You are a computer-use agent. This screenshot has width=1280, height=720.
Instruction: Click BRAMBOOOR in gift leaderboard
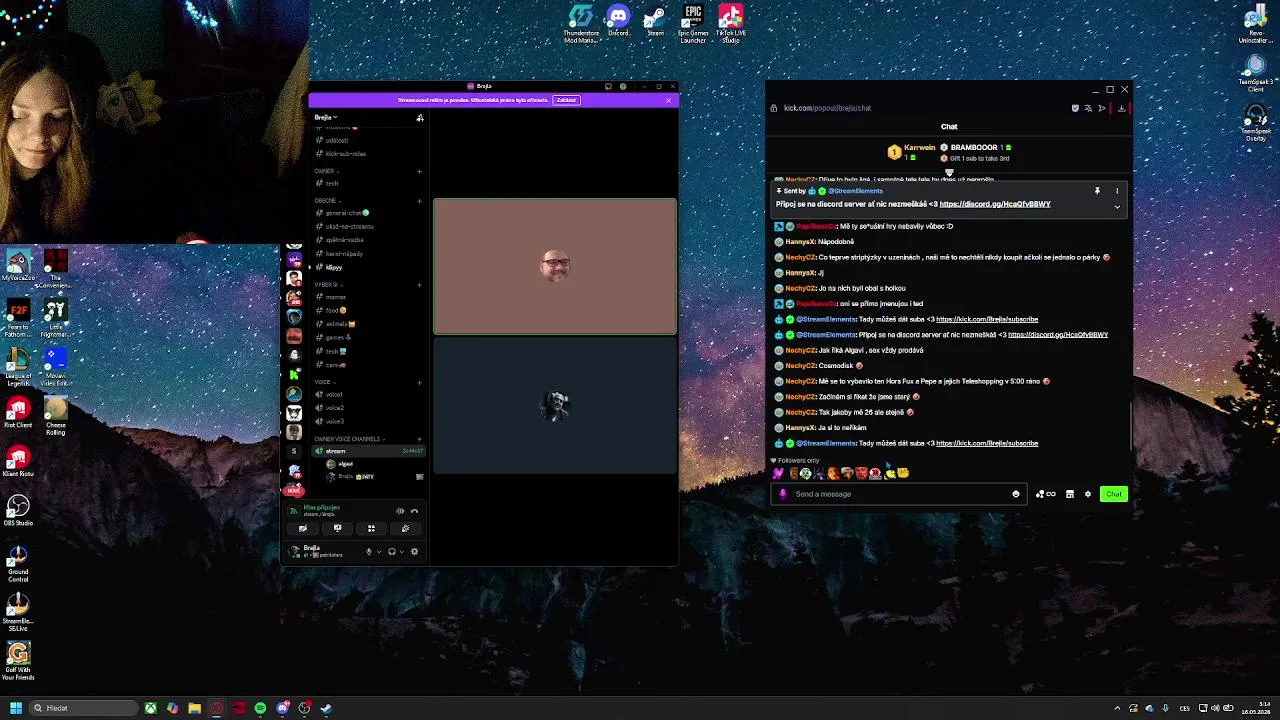[x=973, y=148]
